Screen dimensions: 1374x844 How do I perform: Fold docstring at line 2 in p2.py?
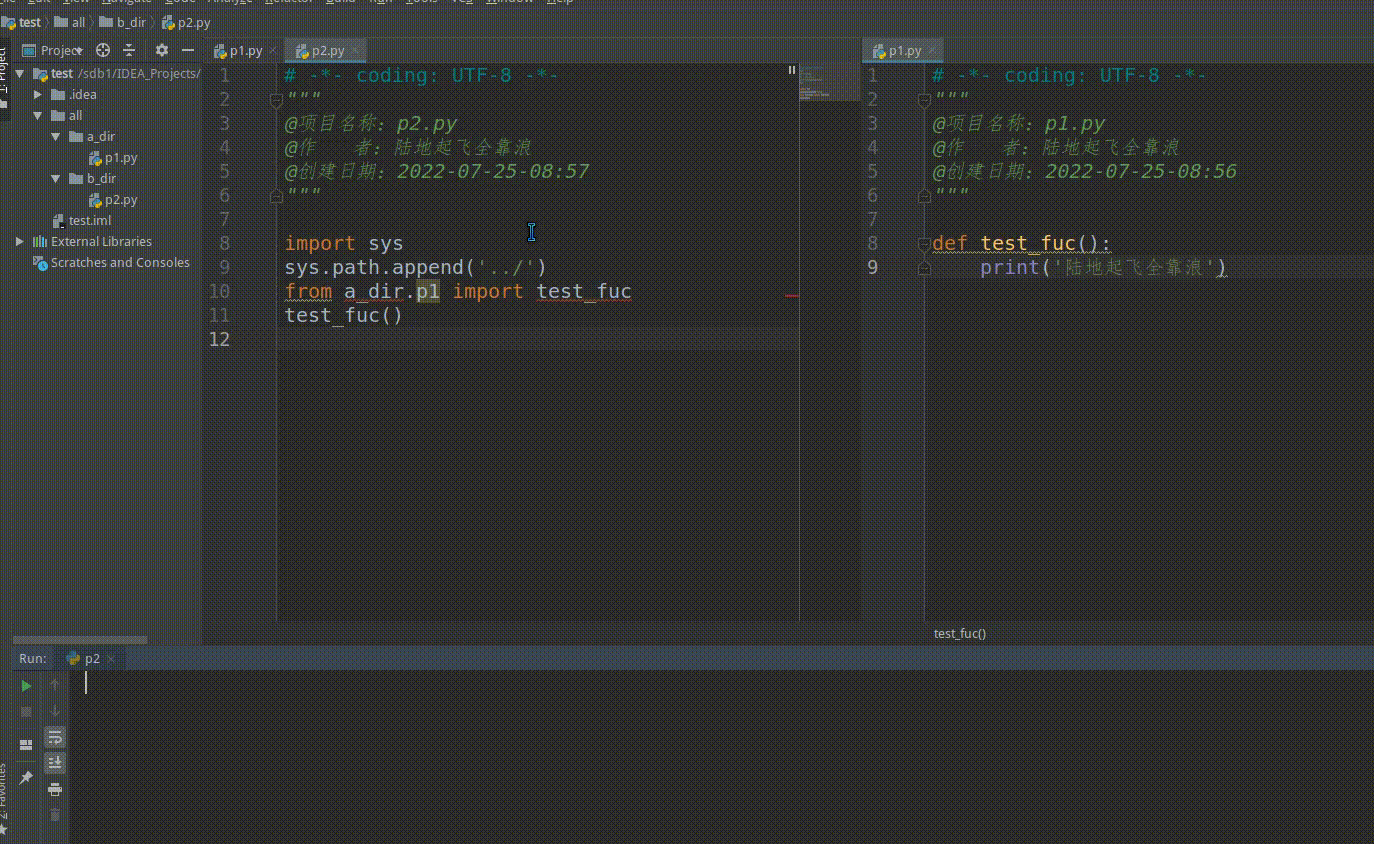277,99
